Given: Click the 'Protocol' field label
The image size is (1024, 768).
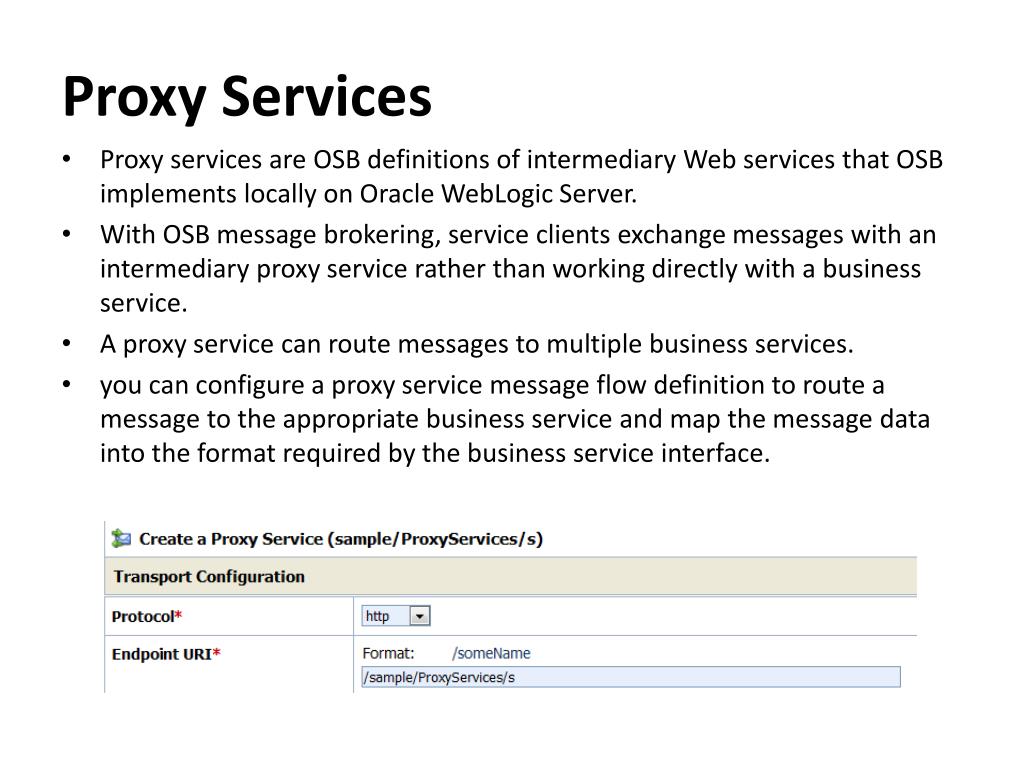Looking at the screenshot, I should coord(147,616).
